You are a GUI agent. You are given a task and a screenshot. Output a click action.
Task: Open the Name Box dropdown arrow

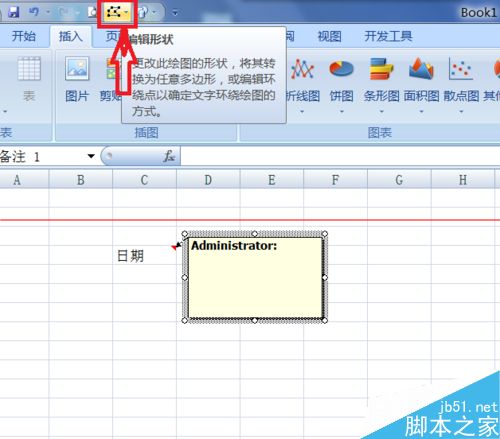tap(91, 156)
